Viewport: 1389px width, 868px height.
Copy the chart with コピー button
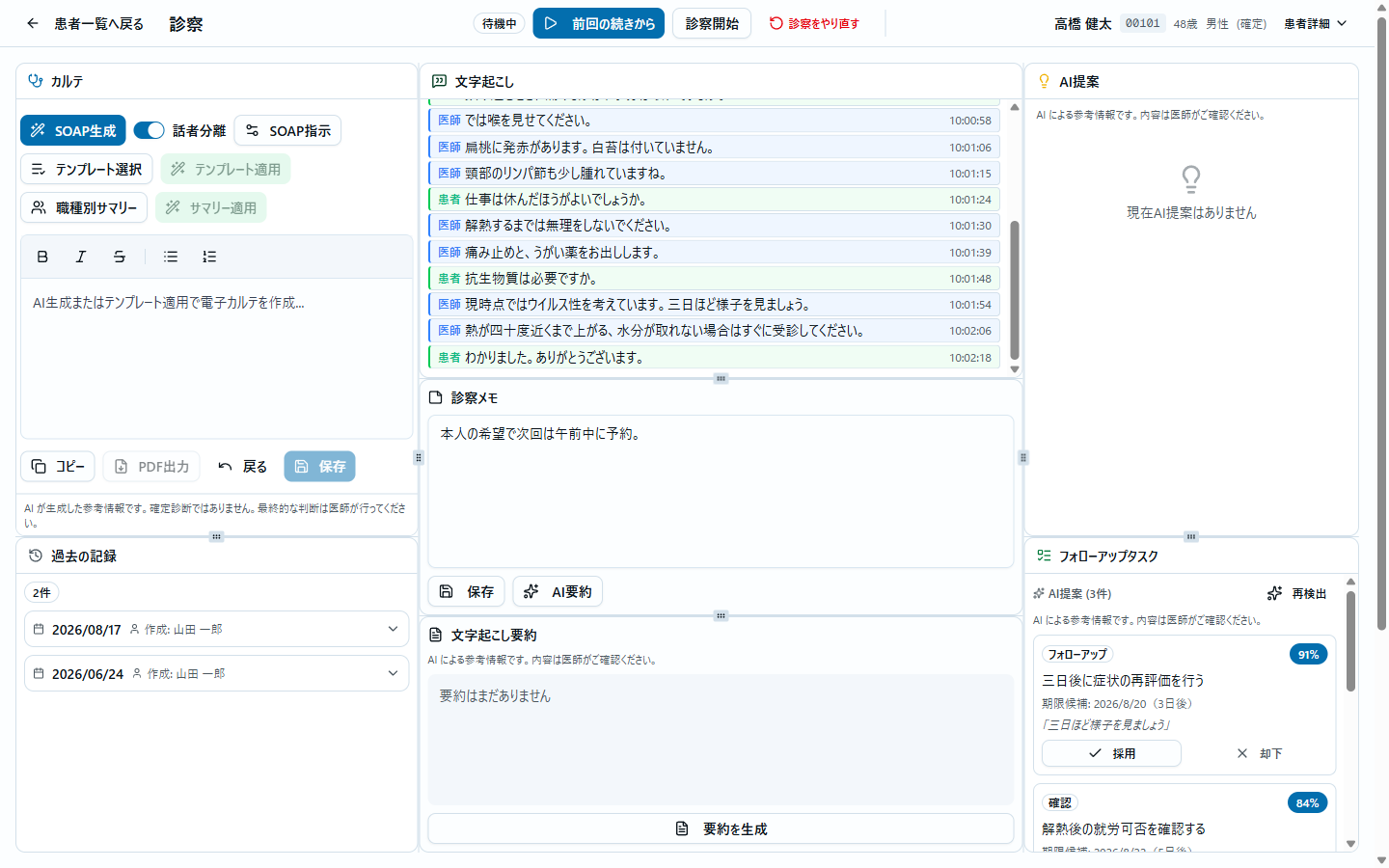58,466
